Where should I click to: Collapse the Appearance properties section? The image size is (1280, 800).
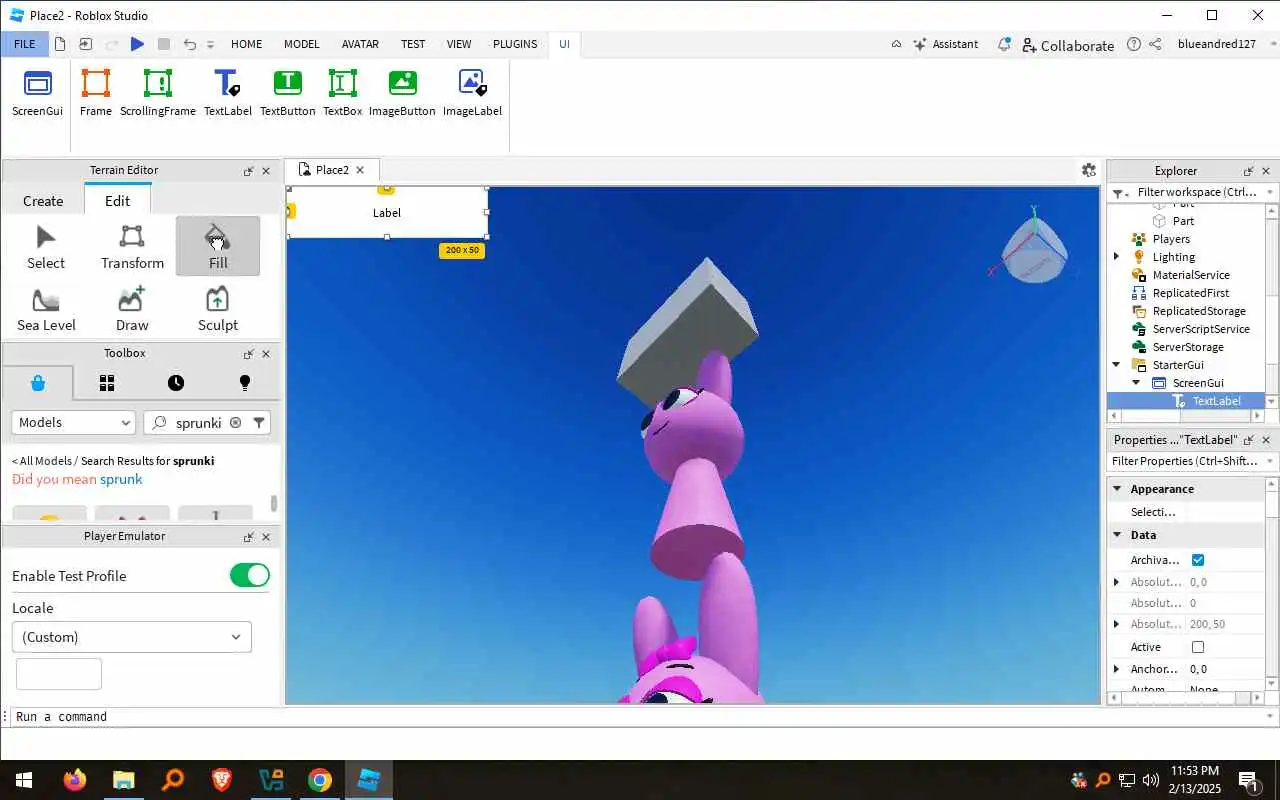(1118, 489)
